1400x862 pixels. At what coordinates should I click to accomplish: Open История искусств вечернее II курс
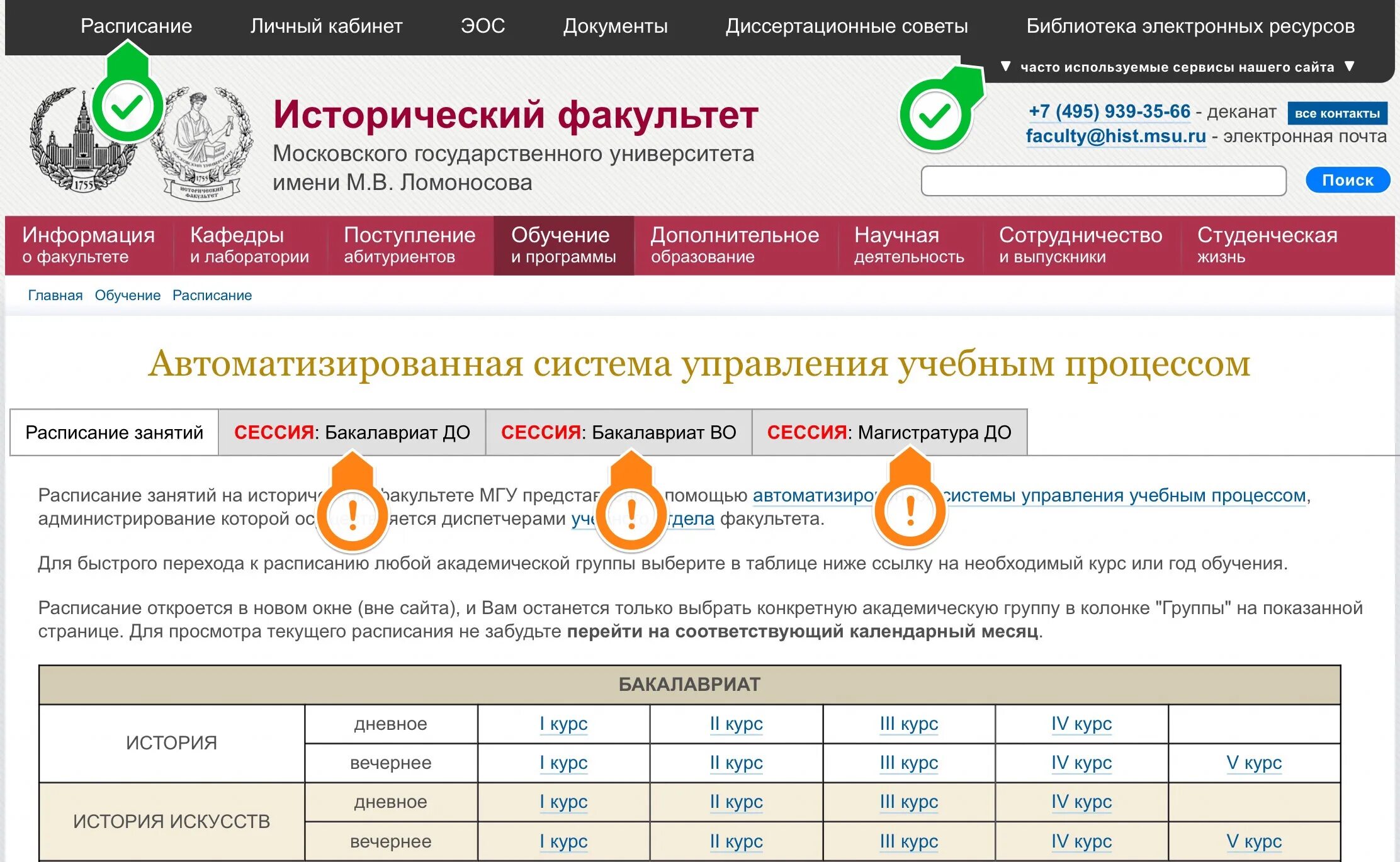[736, 842]
